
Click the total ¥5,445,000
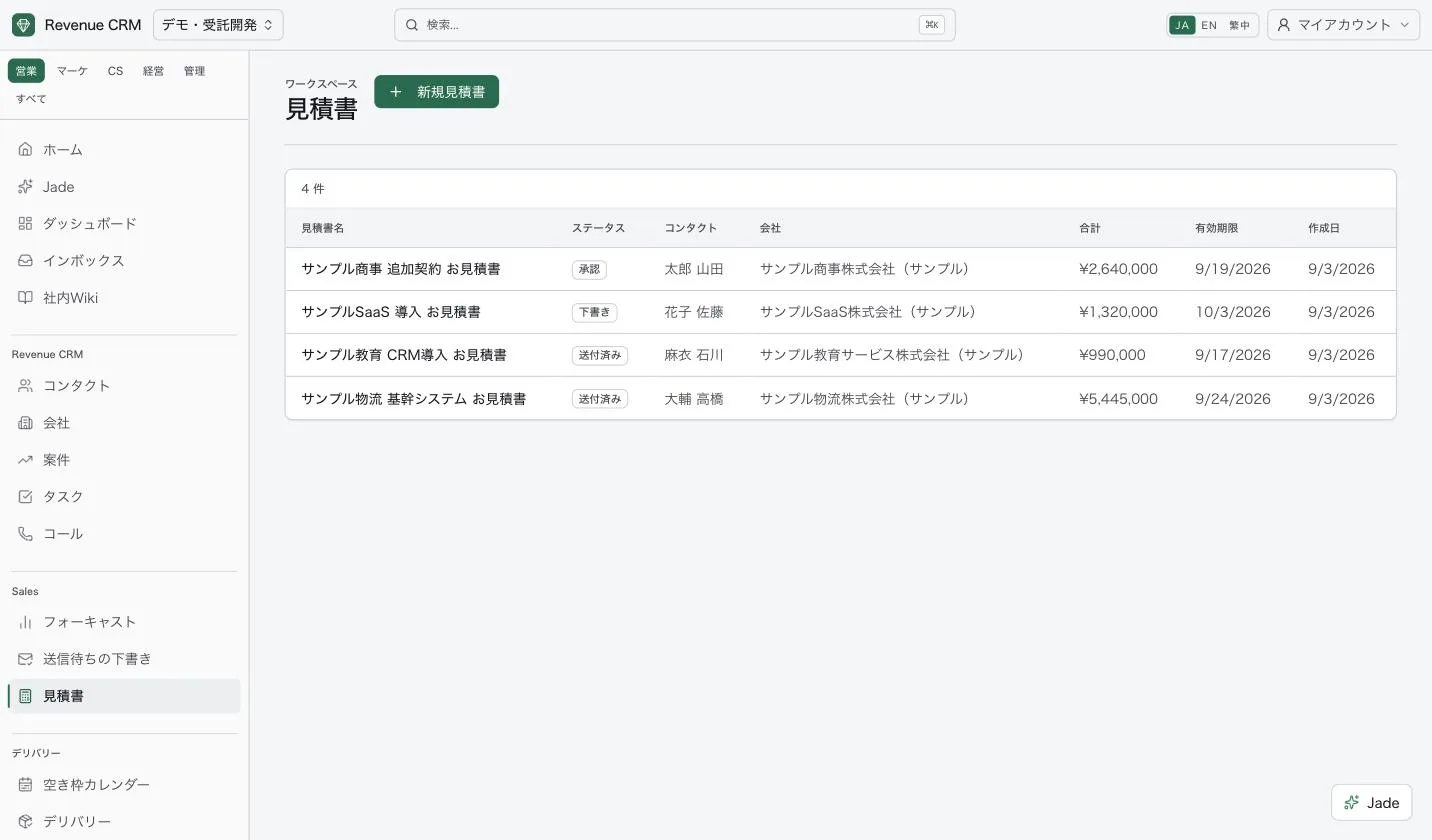click(1119, 399)
